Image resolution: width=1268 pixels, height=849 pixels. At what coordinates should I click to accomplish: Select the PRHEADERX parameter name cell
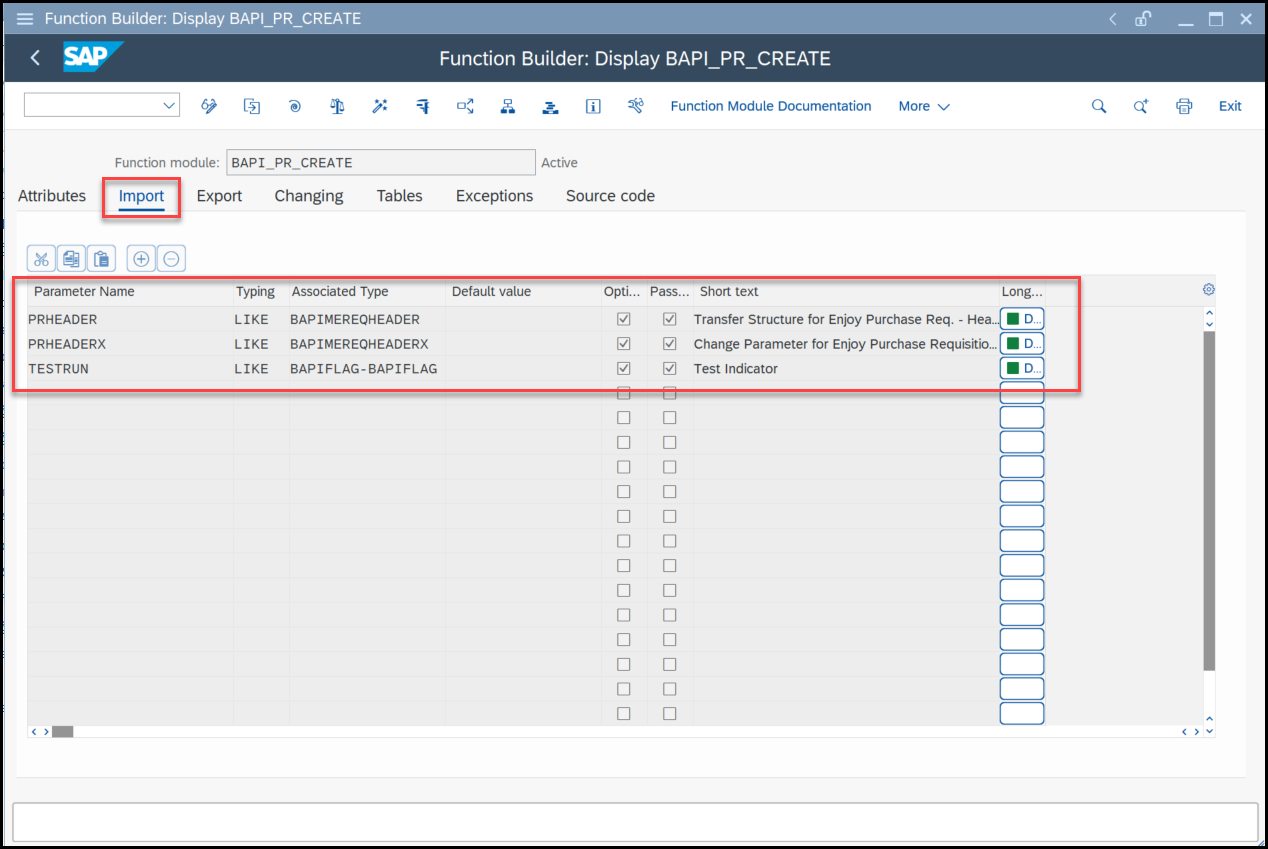point(130,344)
